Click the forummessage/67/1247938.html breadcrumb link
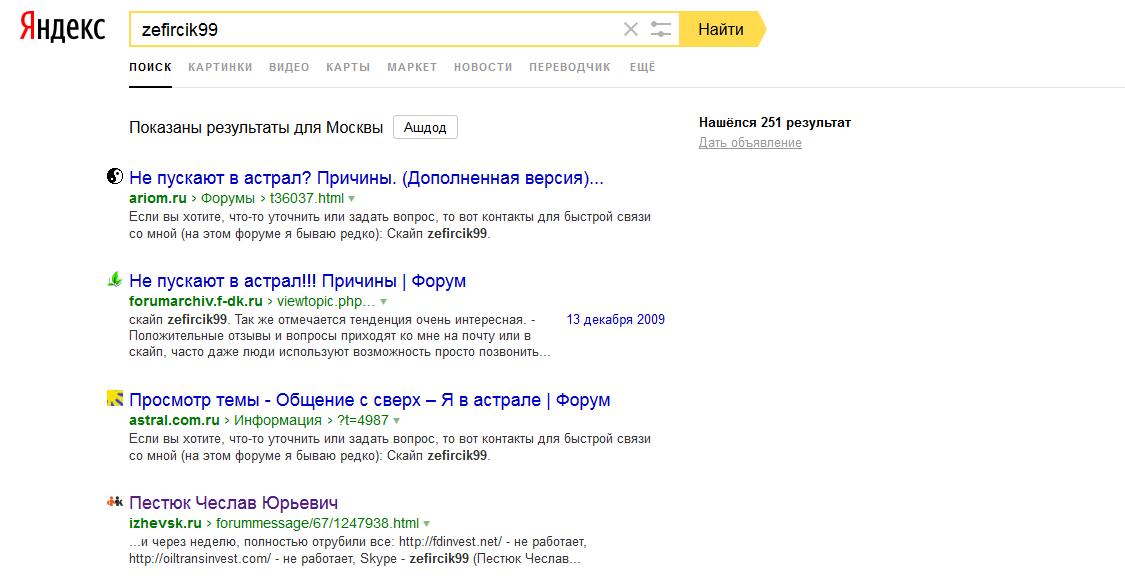 (317, 523)
